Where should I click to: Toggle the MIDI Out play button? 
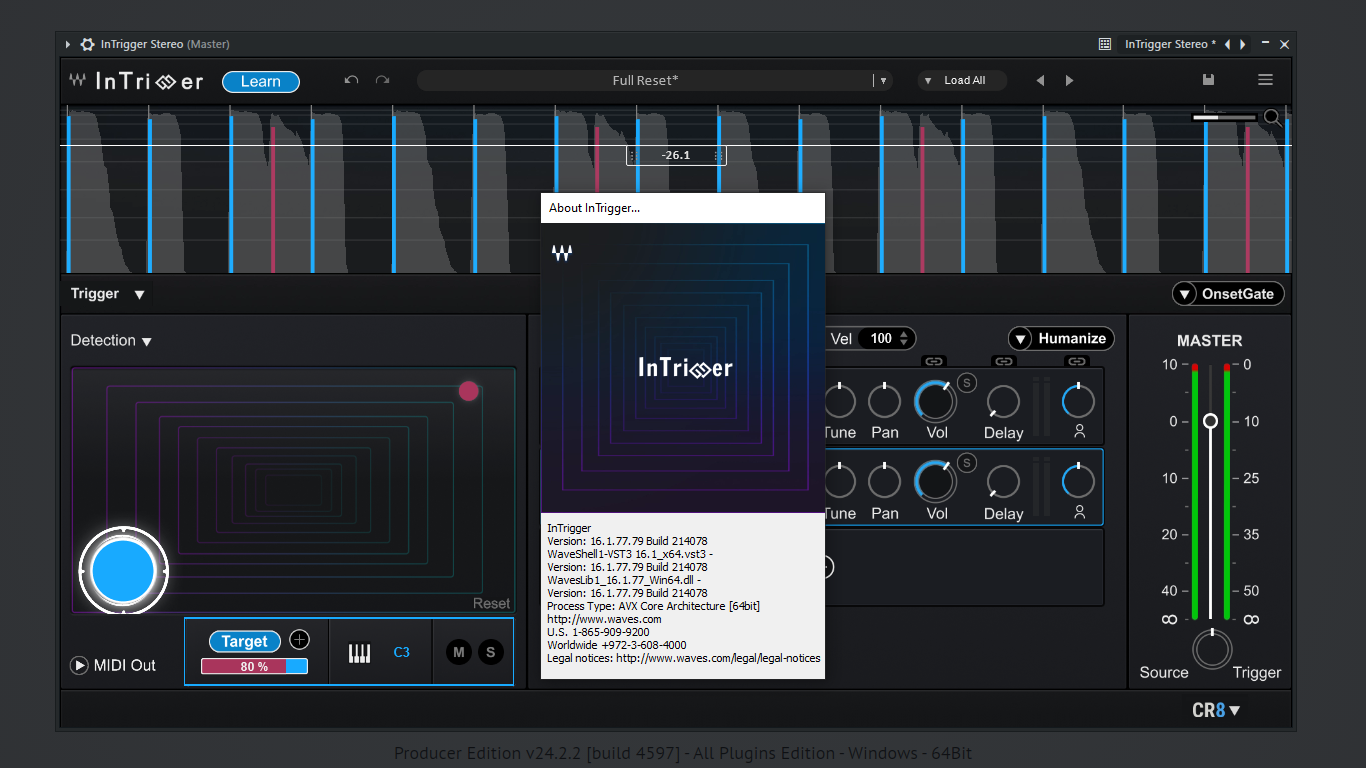(79, 665)
